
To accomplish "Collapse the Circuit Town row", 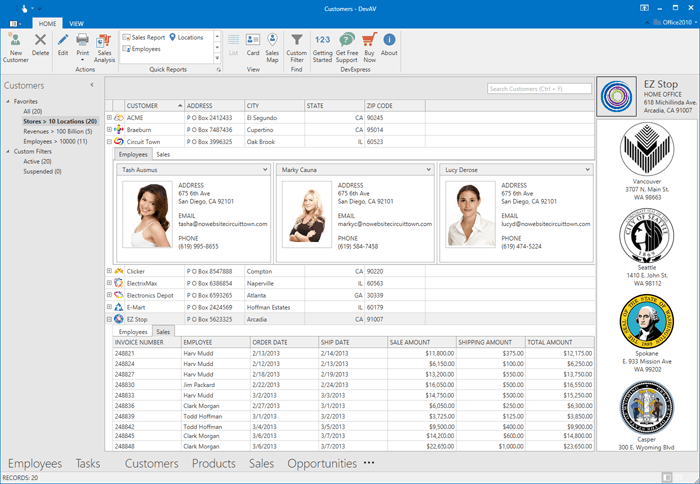I will [x=109, y=142].
